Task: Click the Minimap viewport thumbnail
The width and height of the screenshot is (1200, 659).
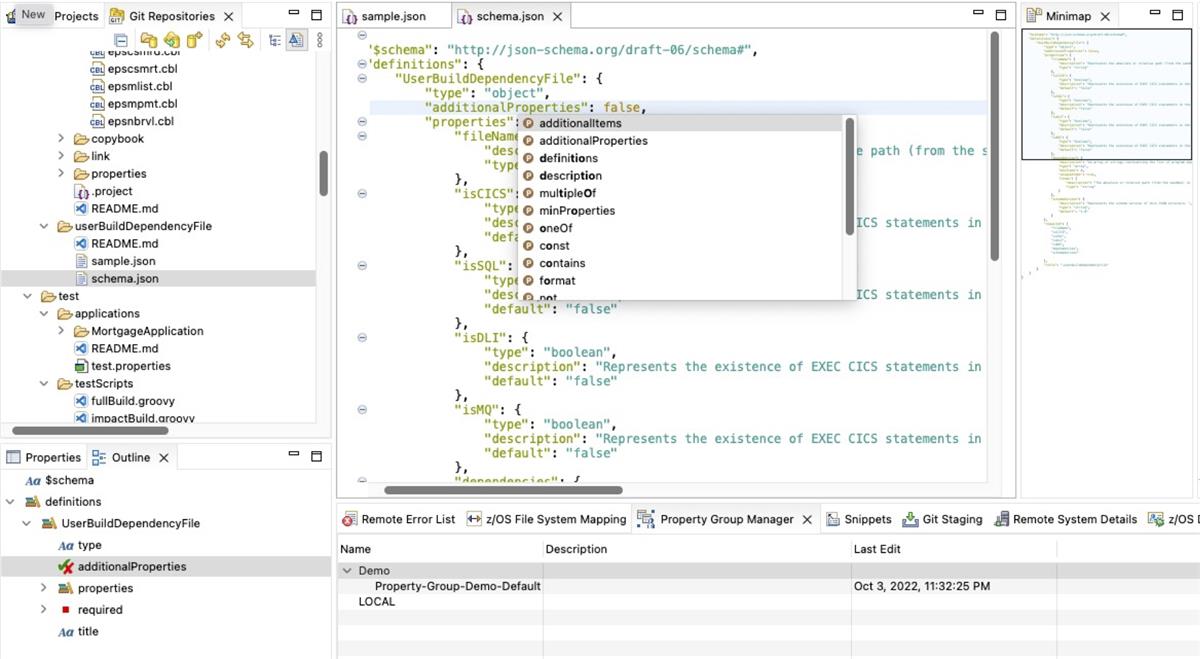Action: 1106,94
